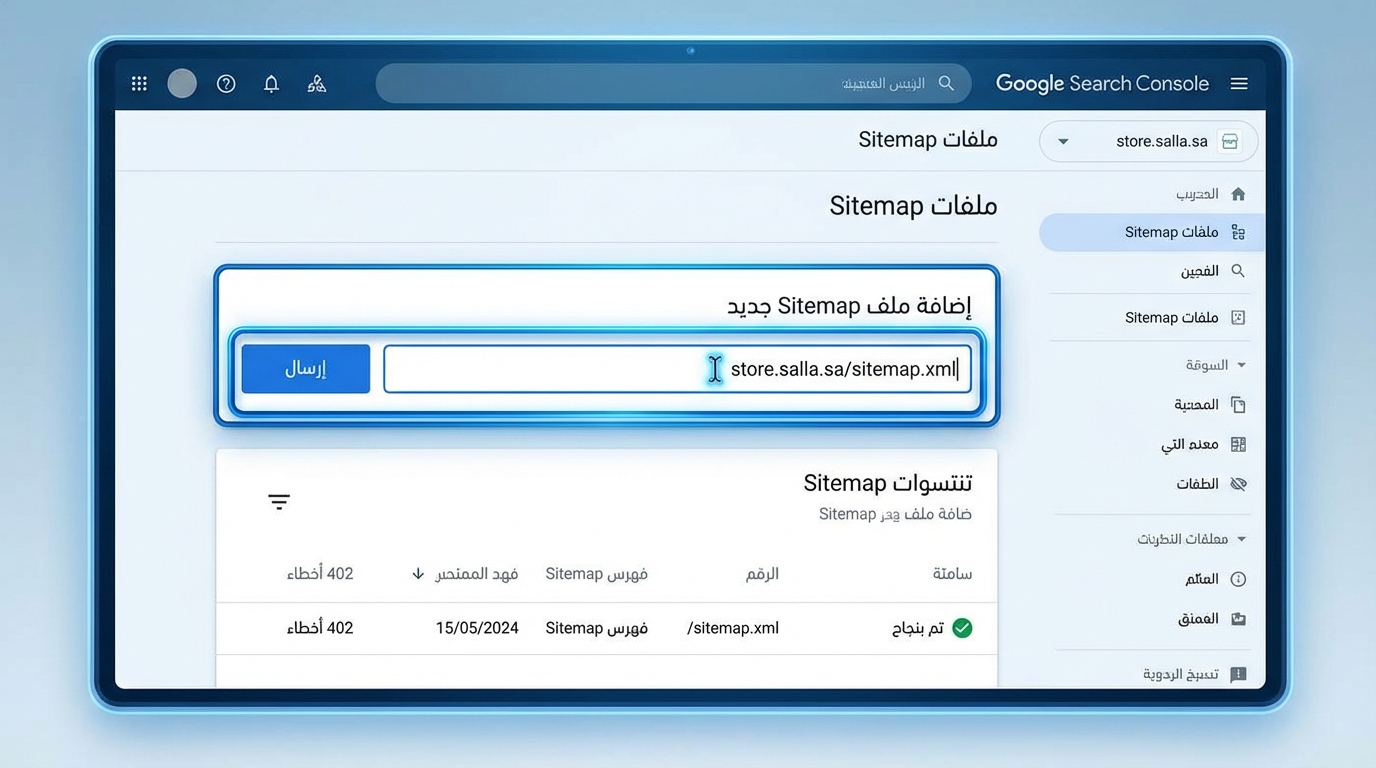Open the /sitemap.xml entry in the table
Image resolution: width=1376 pixels, height=768 pixels.
733,628
